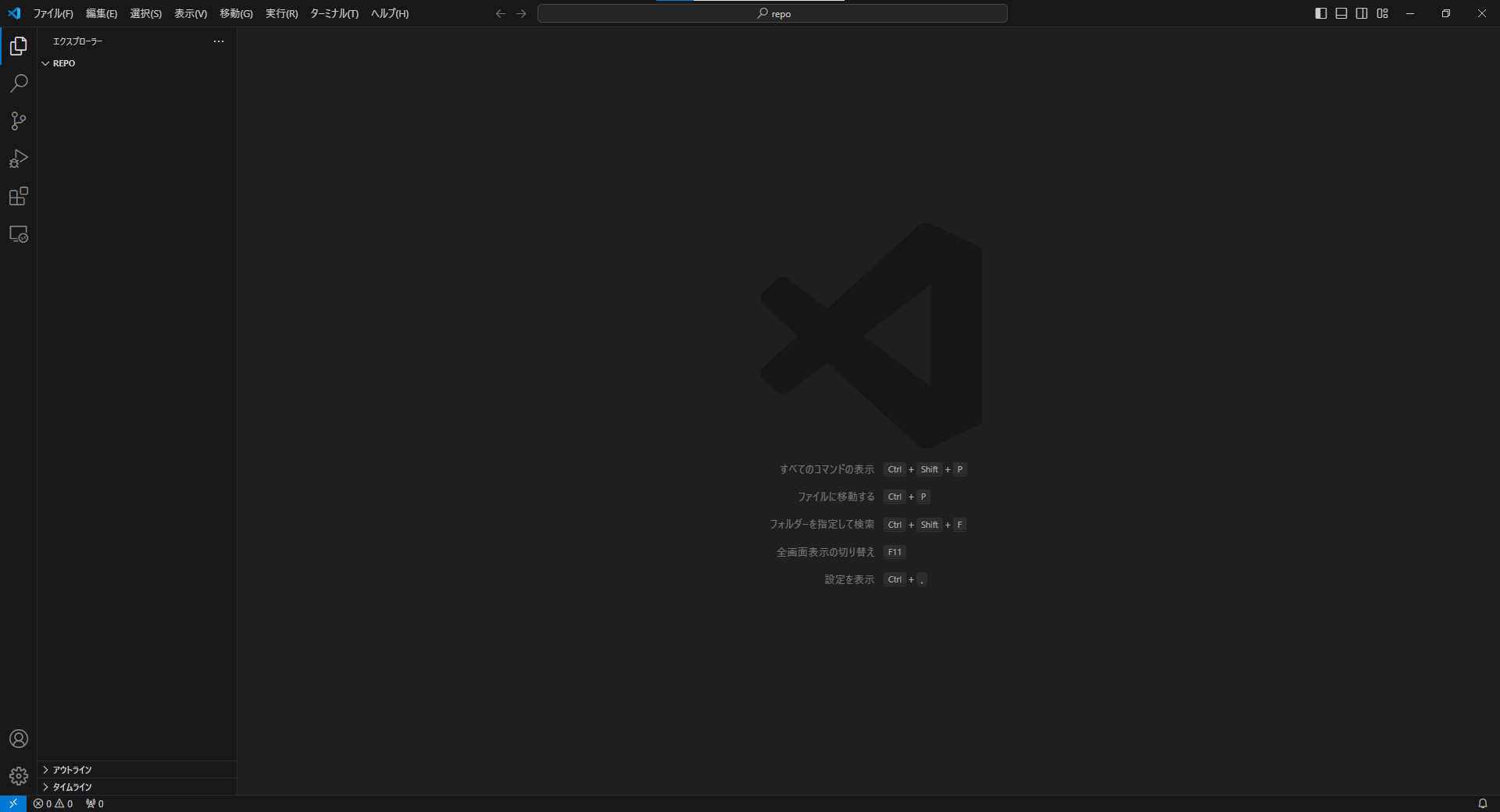Open errors and warnings count in status bar
Image resolution: width=1500 pixels, height=812 pixels.
53,803
